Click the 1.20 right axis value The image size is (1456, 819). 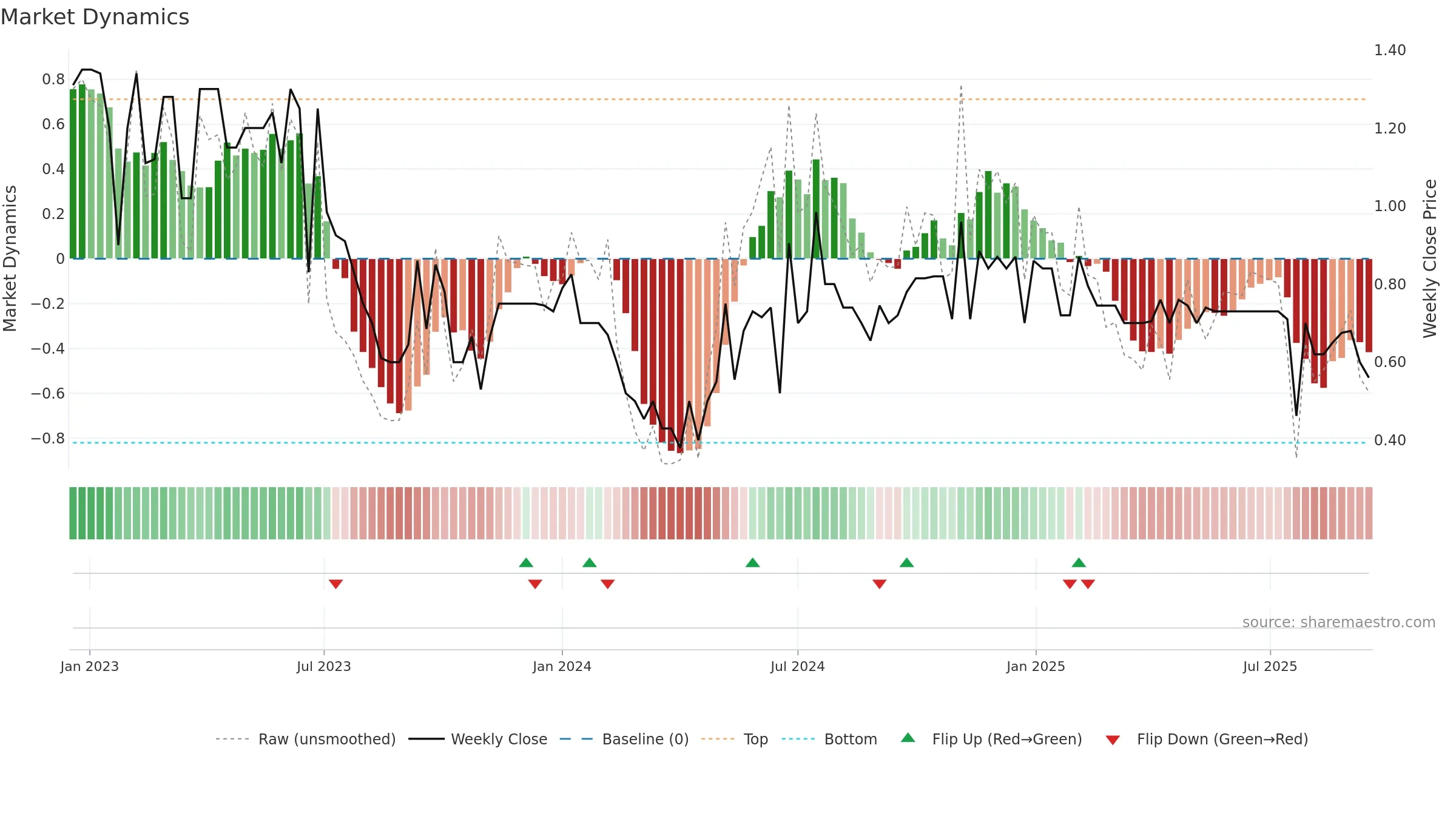tap(1390, 128)
